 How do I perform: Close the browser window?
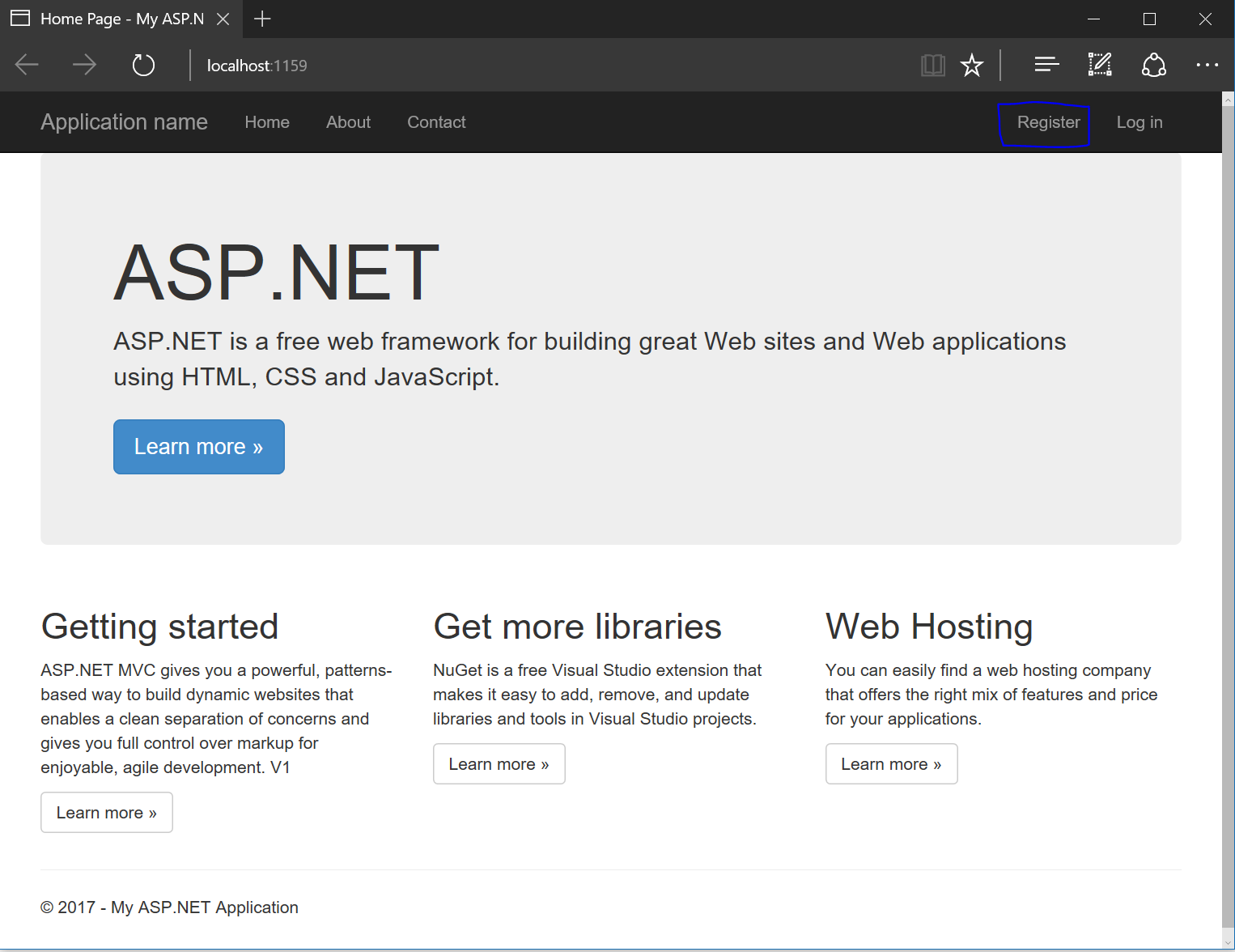(1205, 19)
